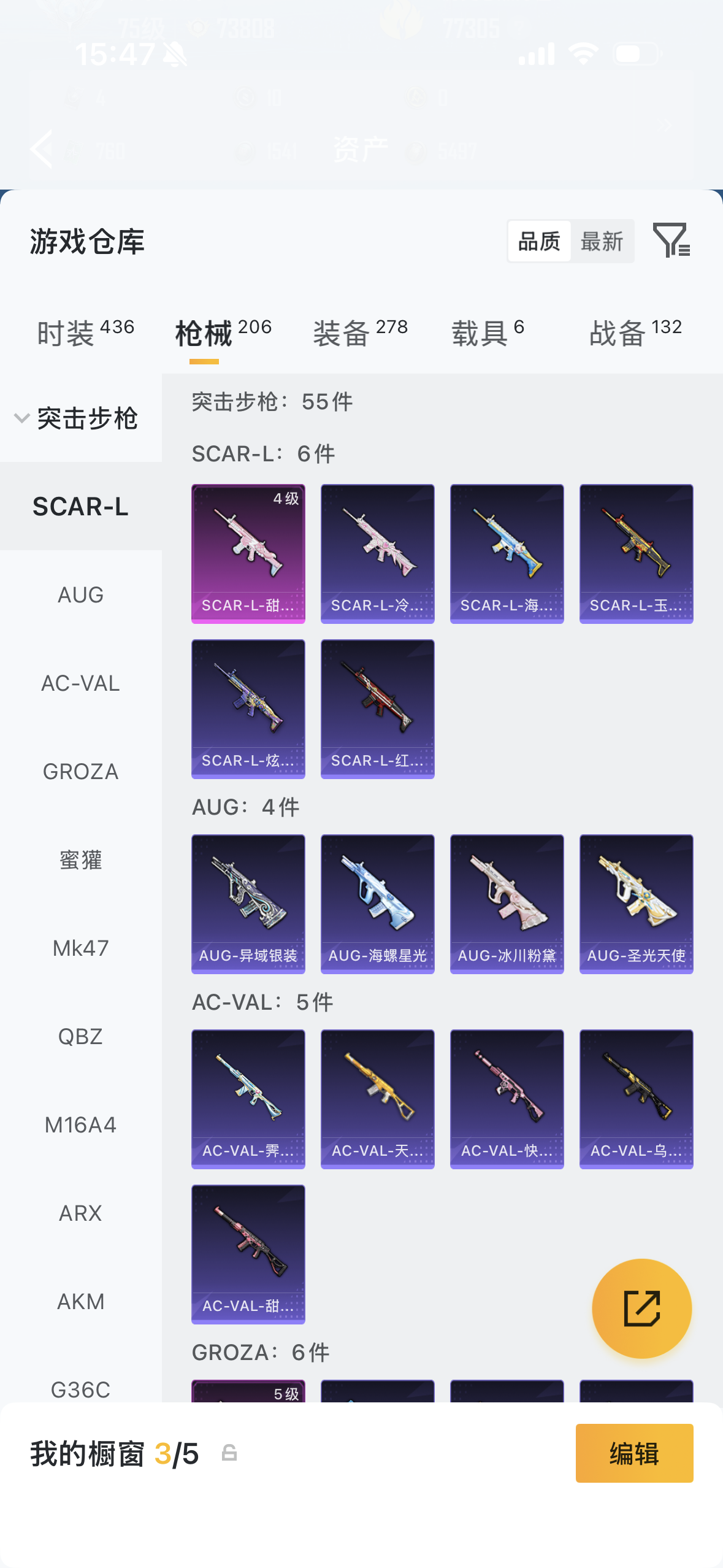The height and width of the screenshot is (1568, 723).
Task: Switch sorting to 品质
Action: click(x=539, y=241)
